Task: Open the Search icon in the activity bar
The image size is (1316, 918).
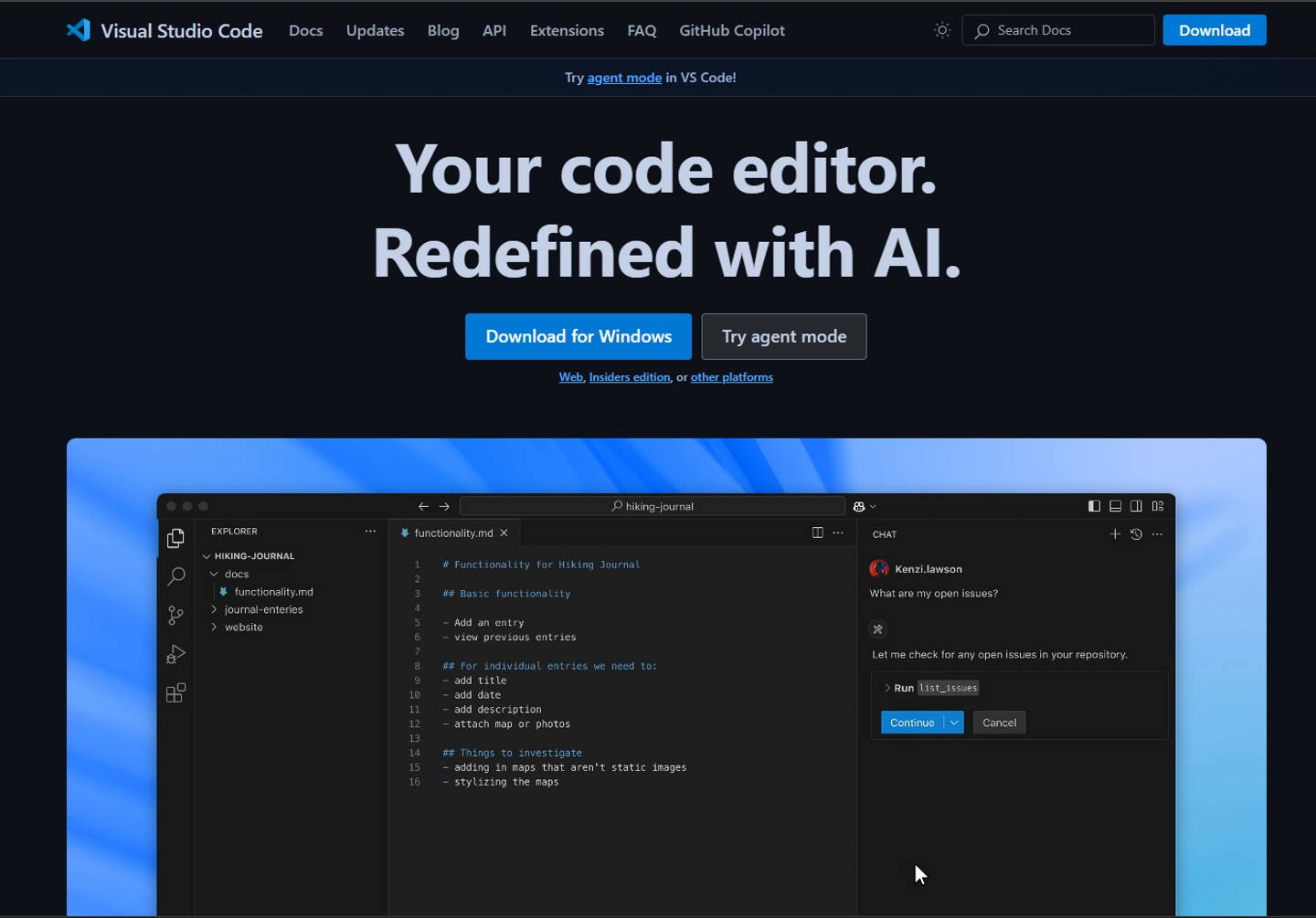Action: coord(176,576)
